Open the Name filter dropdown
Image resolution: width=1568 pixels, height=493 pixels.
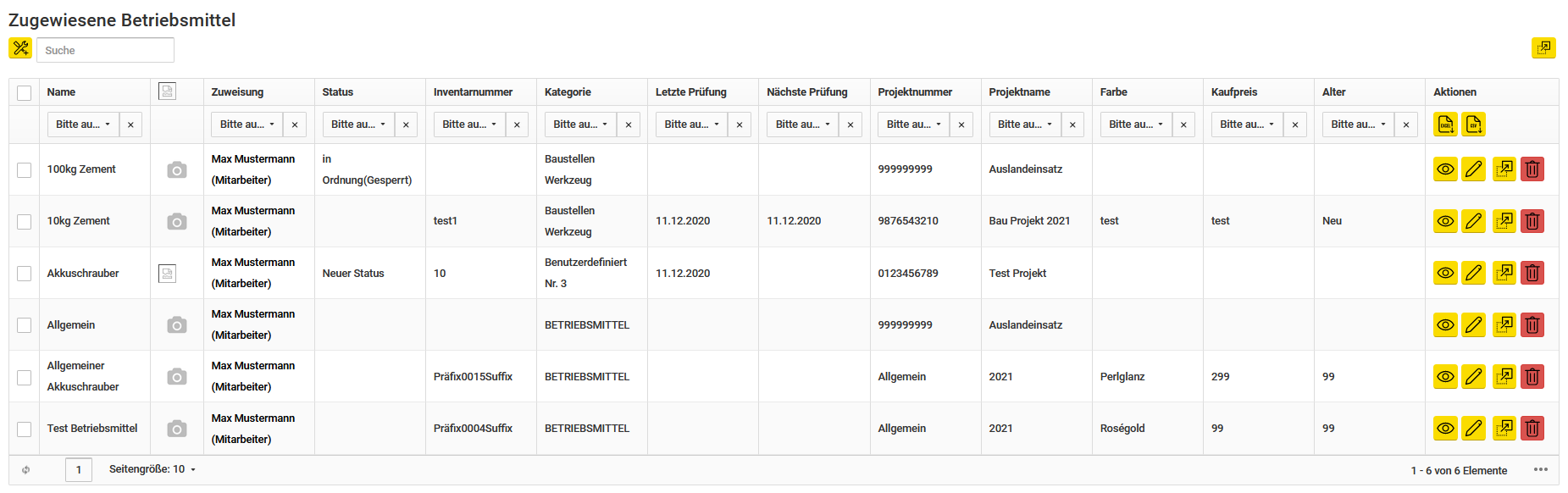click(x=83, y=125)
